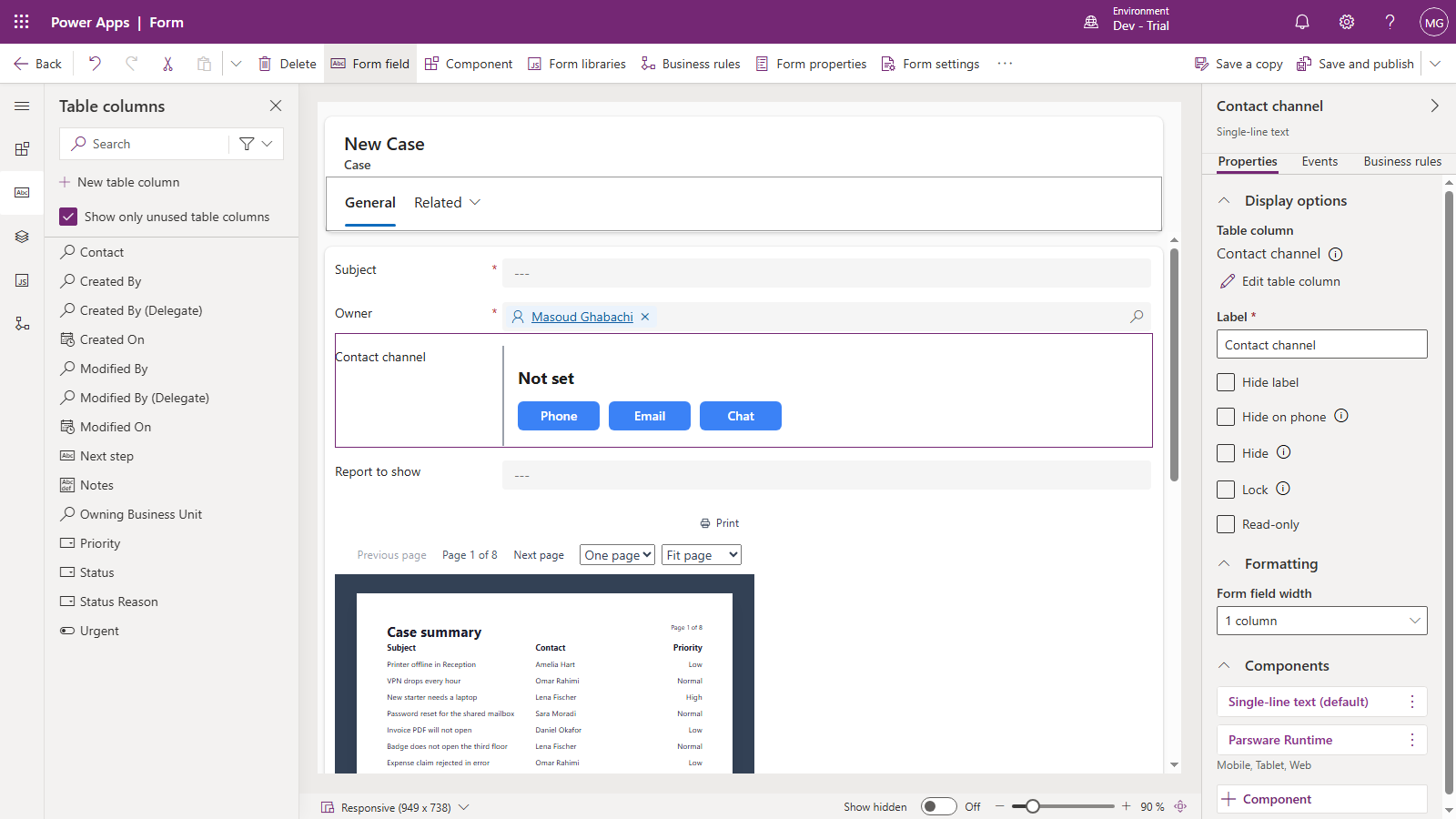The width and height of the screenshot is (1456, 819).
Task: Click the filter funnel icon in search box
Action: [x=247, y=144]
